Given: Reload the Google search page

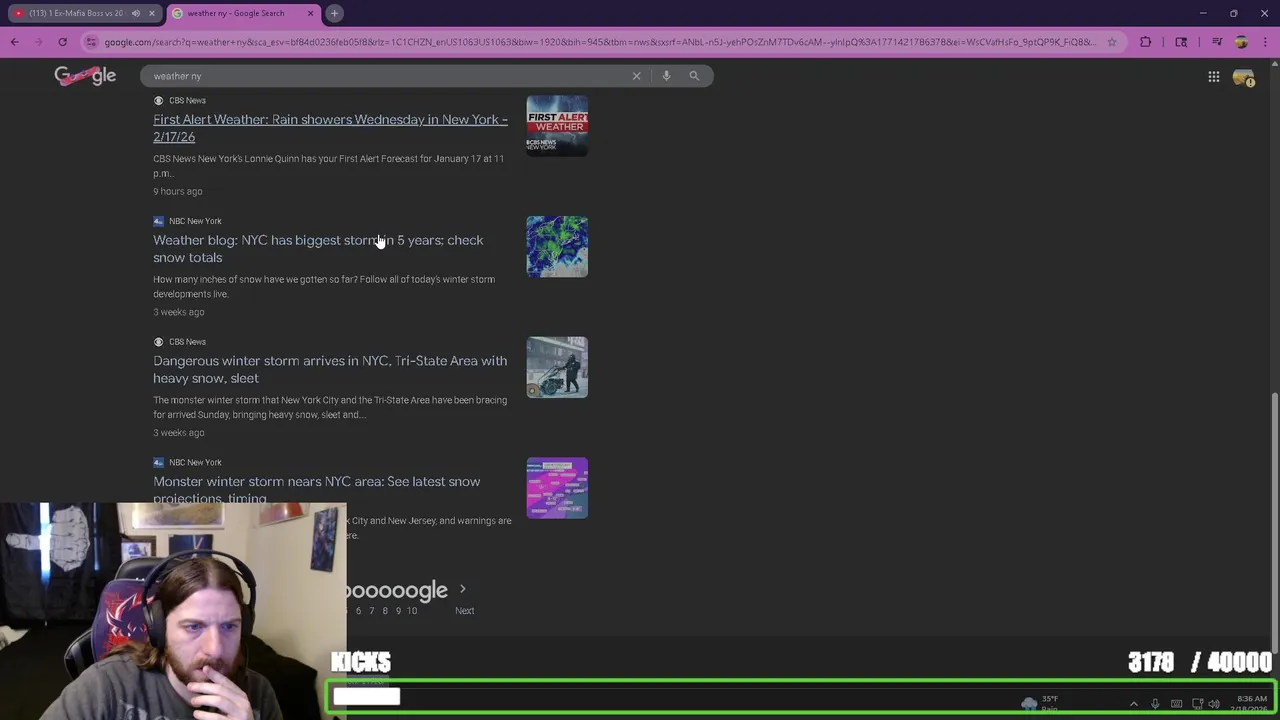Looking at the screenshot, I should pos(62,42).
